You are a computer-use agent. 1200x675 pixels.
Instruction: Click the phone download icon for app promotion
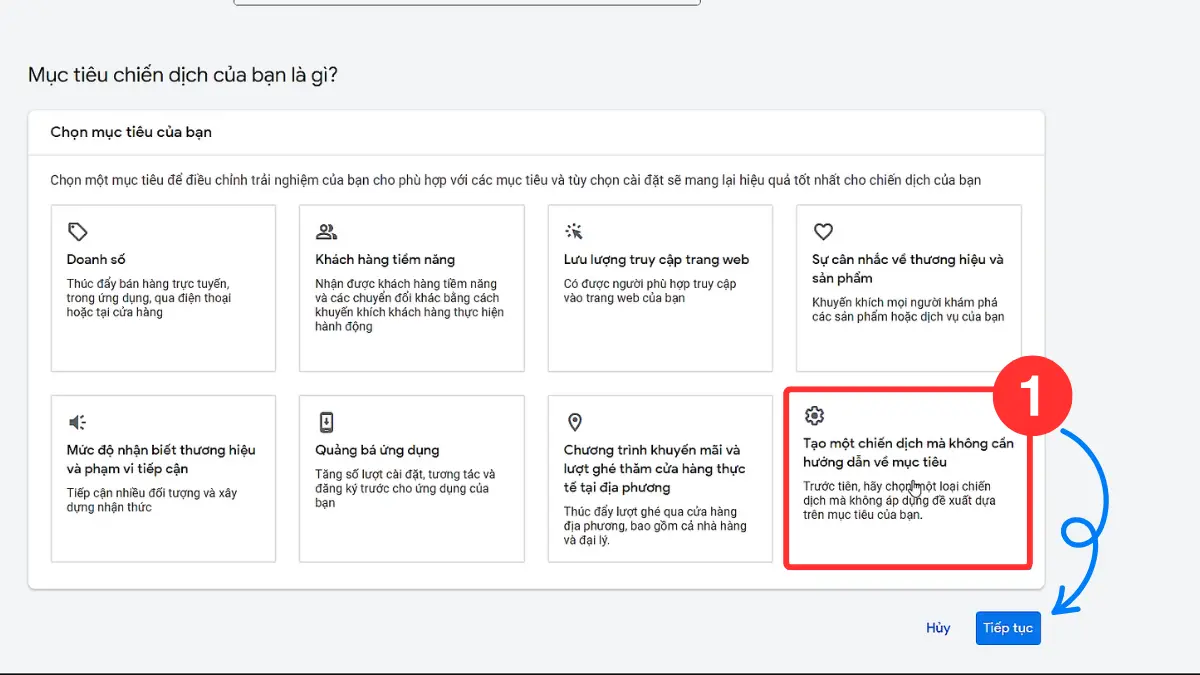point(326,422)
